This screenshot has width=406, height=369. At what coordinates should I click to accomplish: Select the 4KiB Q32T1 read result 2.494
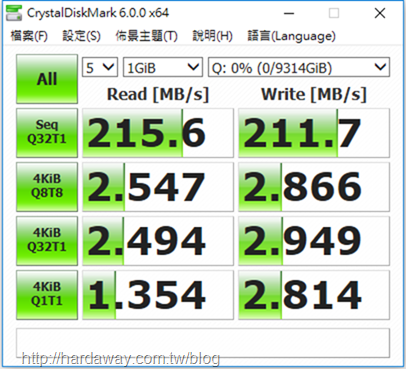click(158, 241)
